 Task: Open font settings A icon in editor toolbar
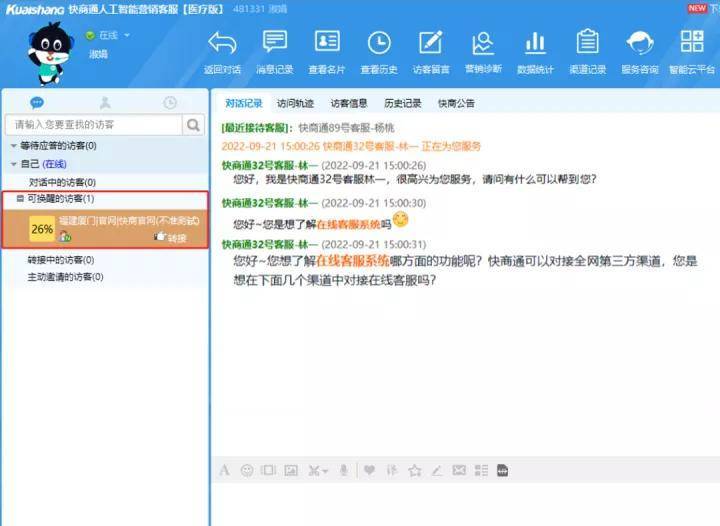point(224,470)
